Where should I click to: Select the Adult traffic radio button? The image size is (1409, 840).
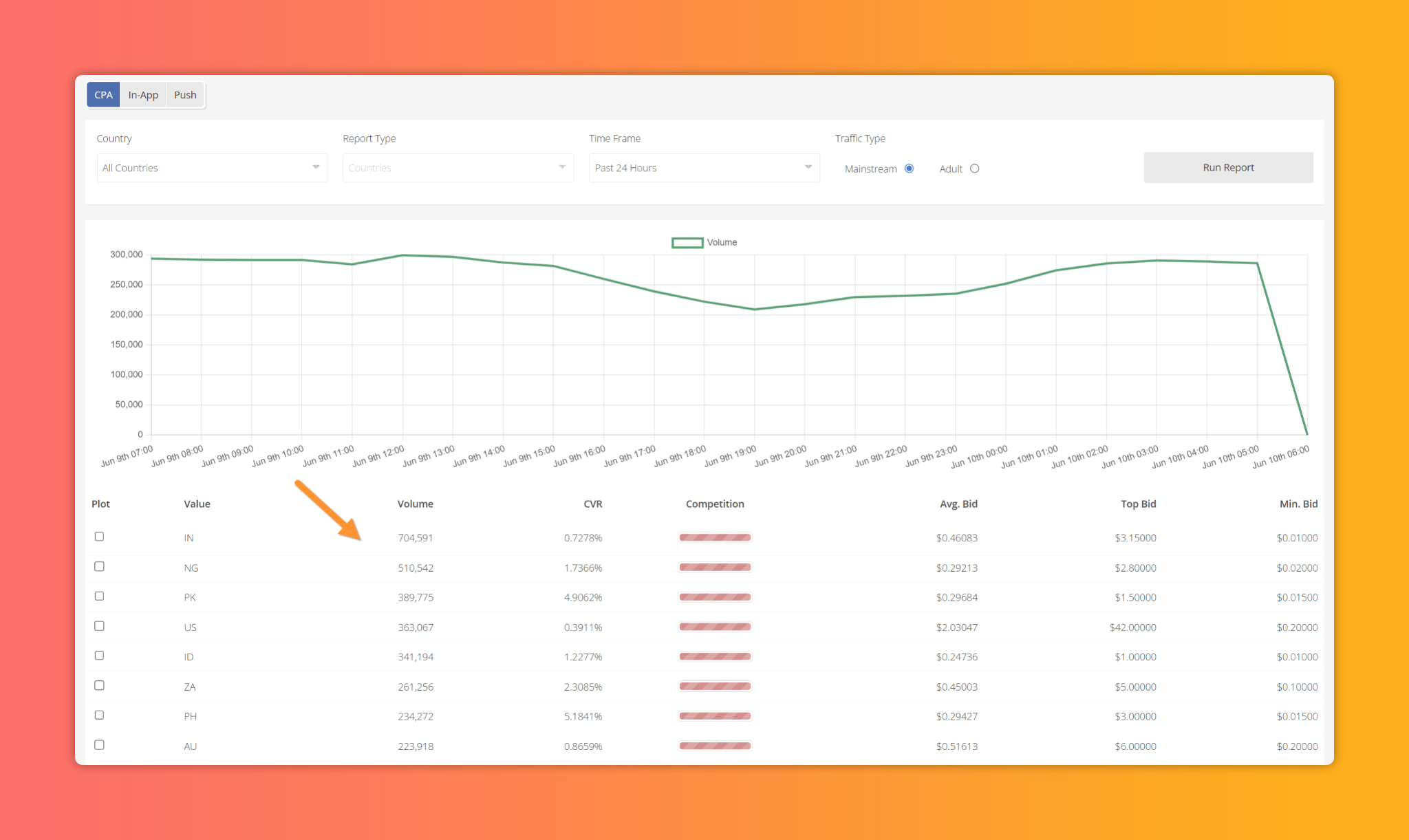point(974,169)
